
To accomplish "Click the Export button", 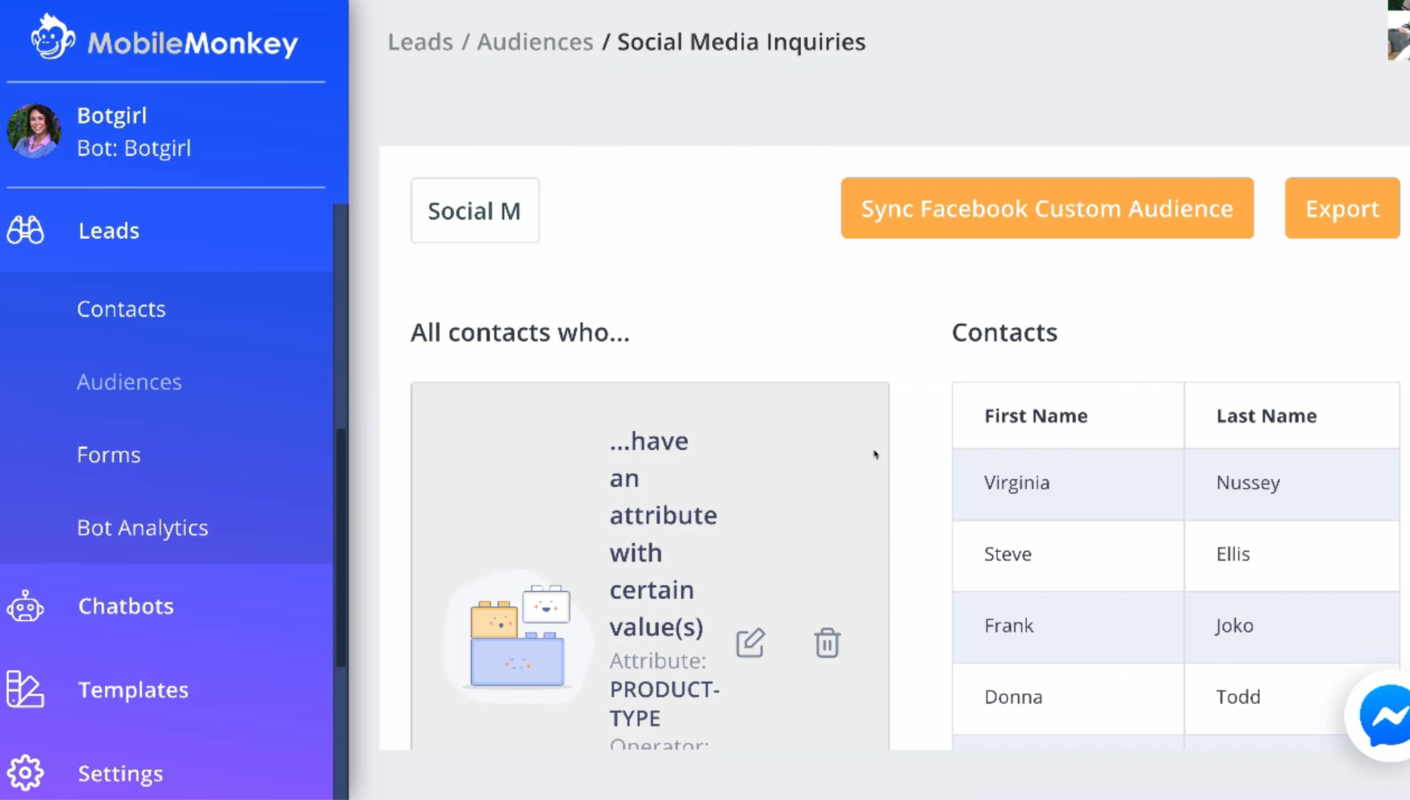I will coord(1342,208).
